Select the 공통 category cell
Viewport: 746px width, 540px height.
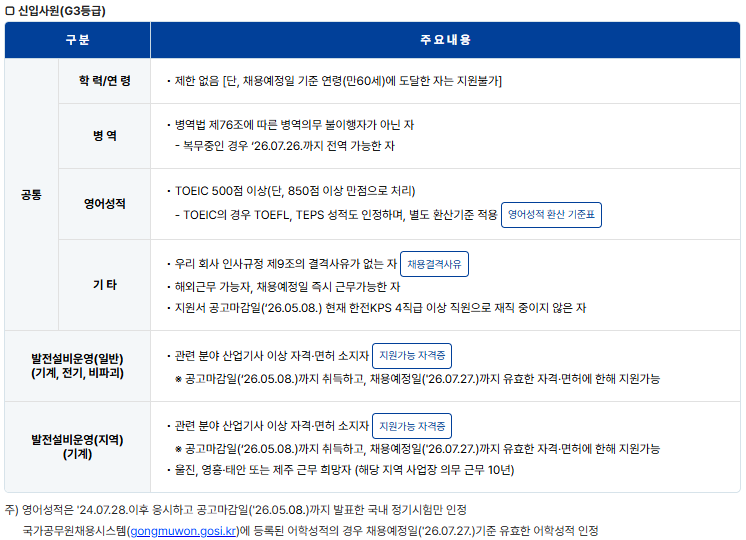[31, 195]
